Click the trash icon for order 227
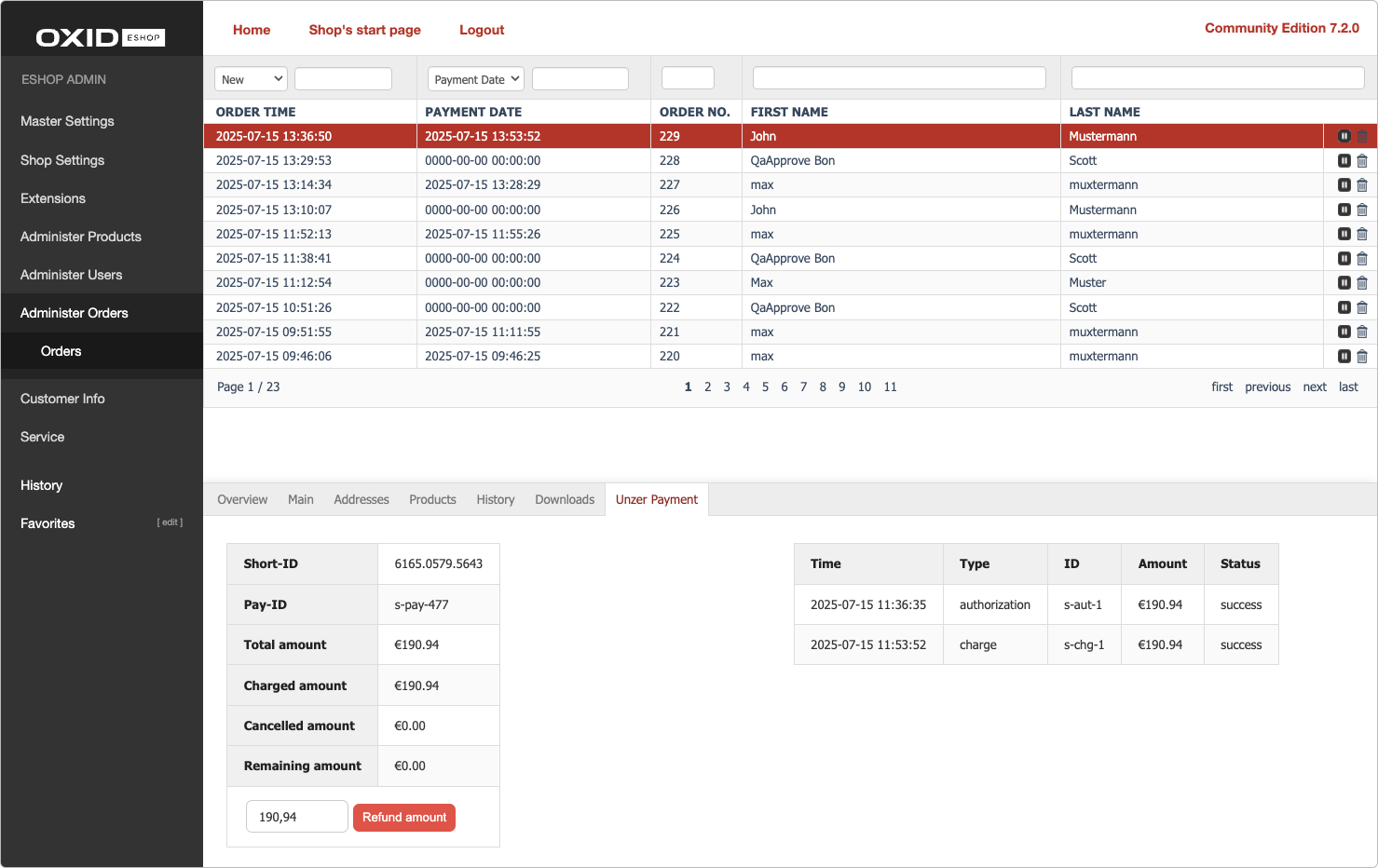 [x=1362, y=184]
